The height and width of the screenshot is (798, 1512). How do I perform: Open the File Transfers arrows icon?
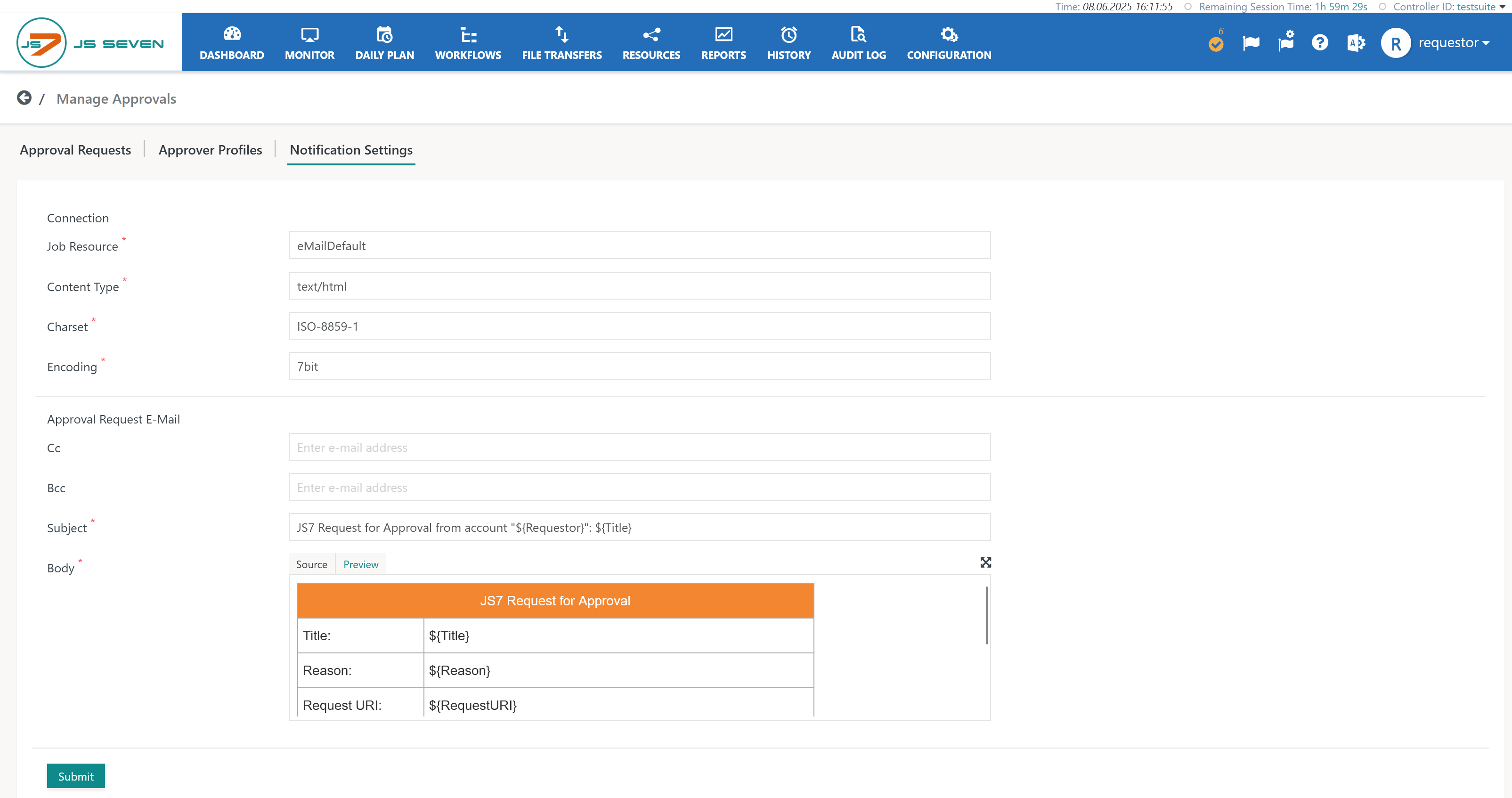pos(562,35)
